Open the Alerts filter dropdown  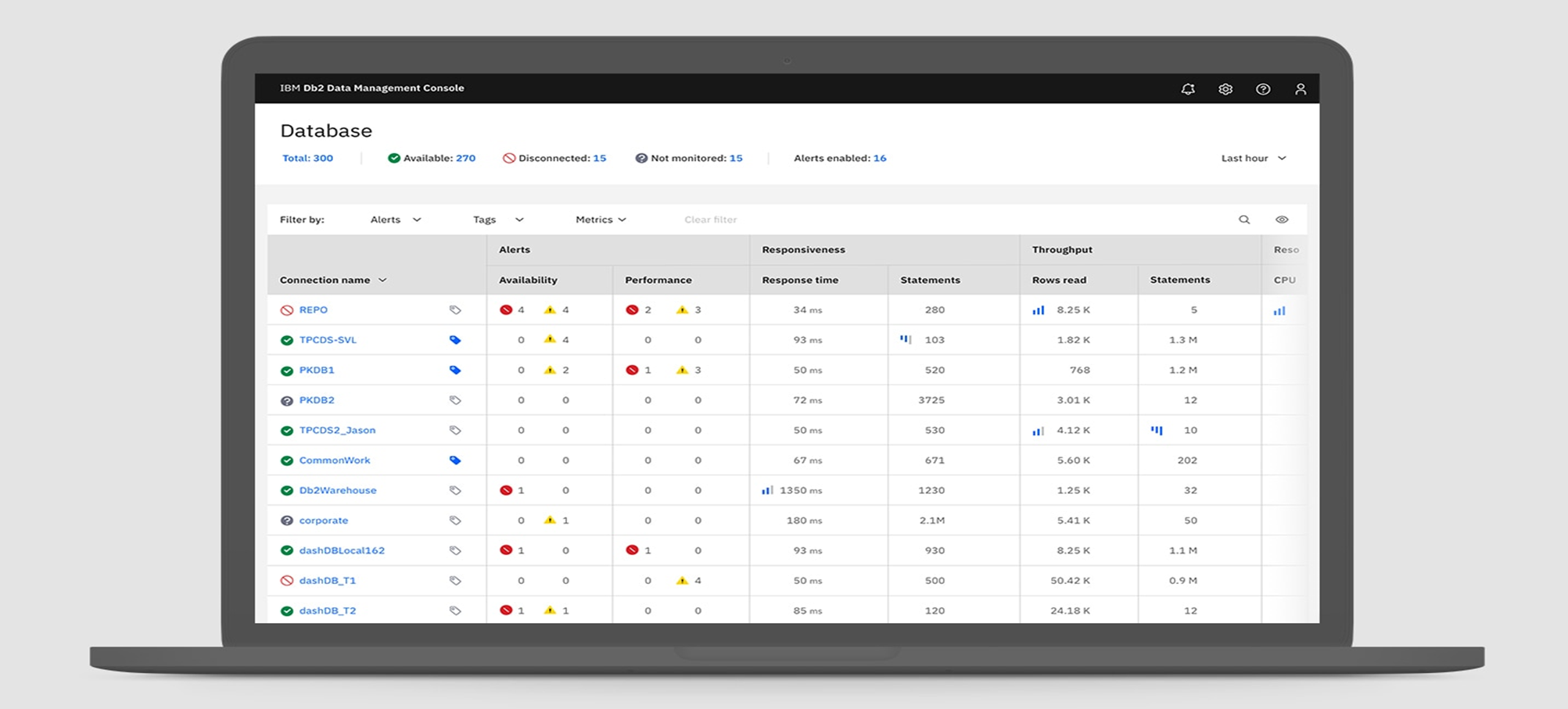click(x=394, y=220)
